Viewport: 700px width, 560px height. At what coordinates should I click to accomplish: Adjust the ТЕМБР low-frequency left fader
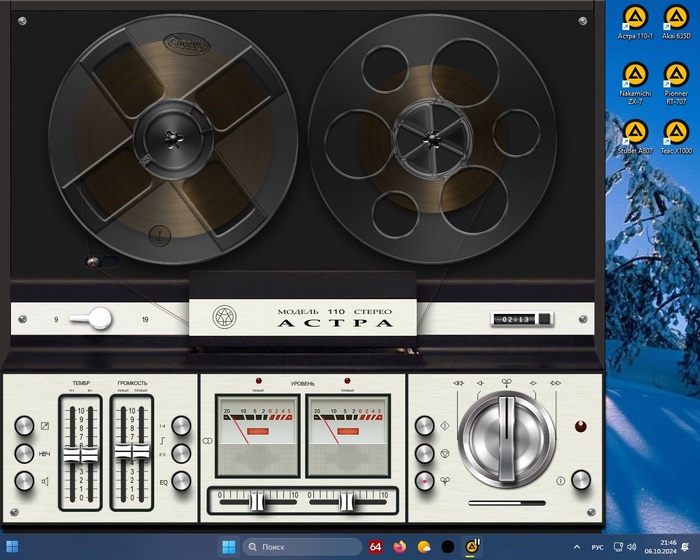72,454
